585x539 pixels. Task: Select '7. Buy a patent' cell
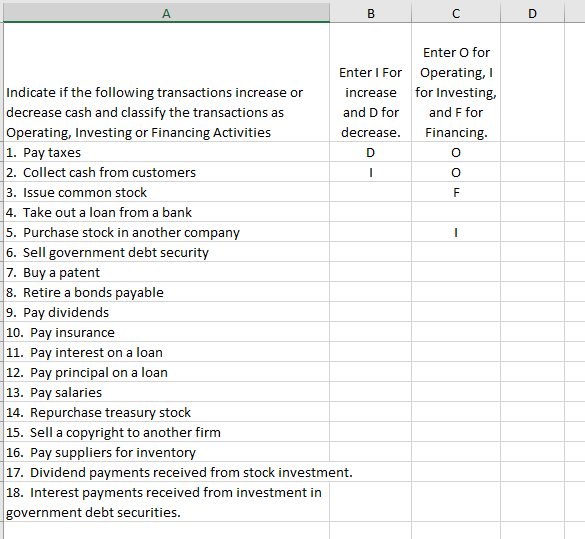click(x=166, y=272)
